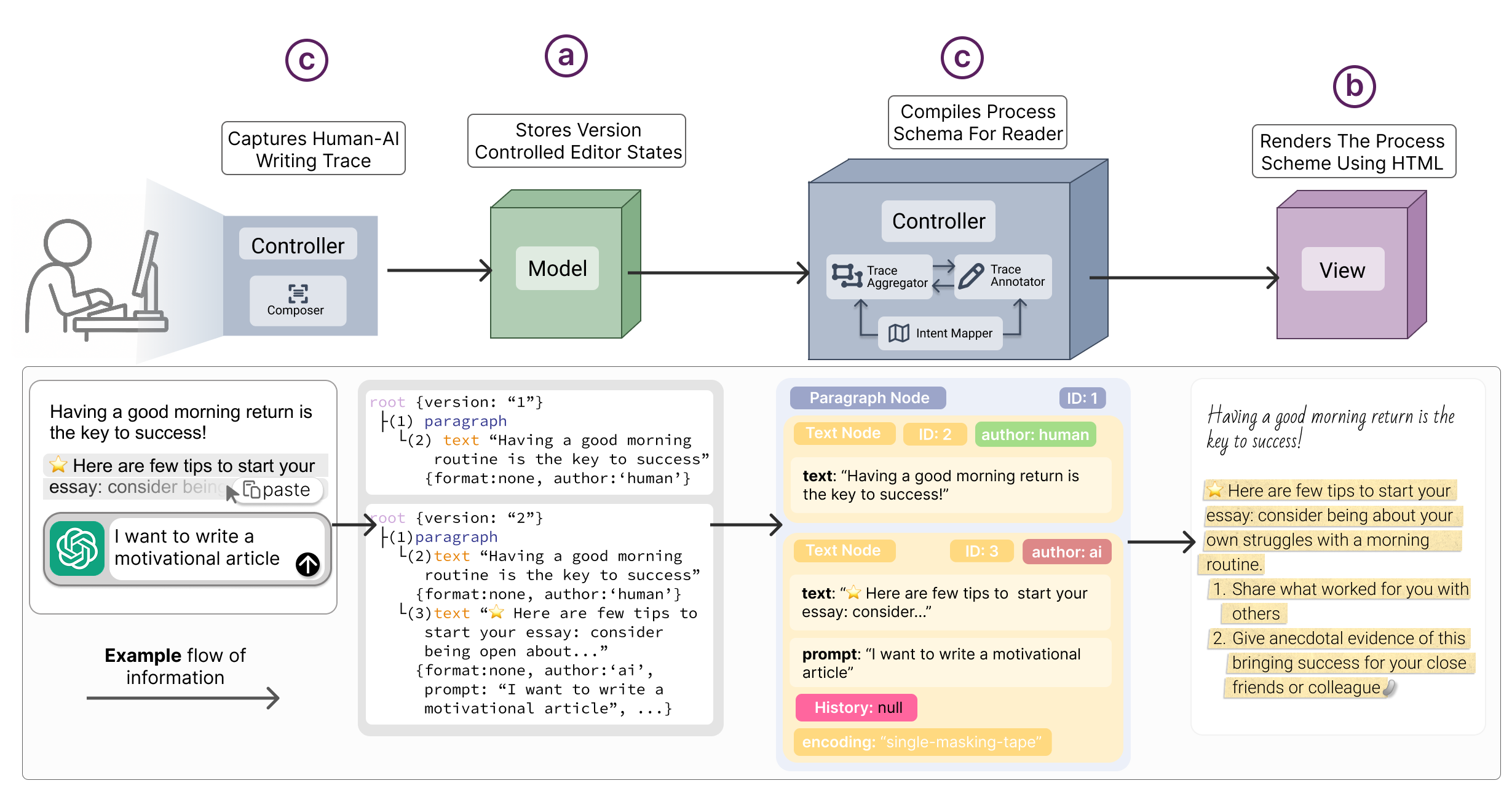This screenshot has height=794, width=1512.
Task: Click the Paragraph Node header label
Action: tap(868, 398)
